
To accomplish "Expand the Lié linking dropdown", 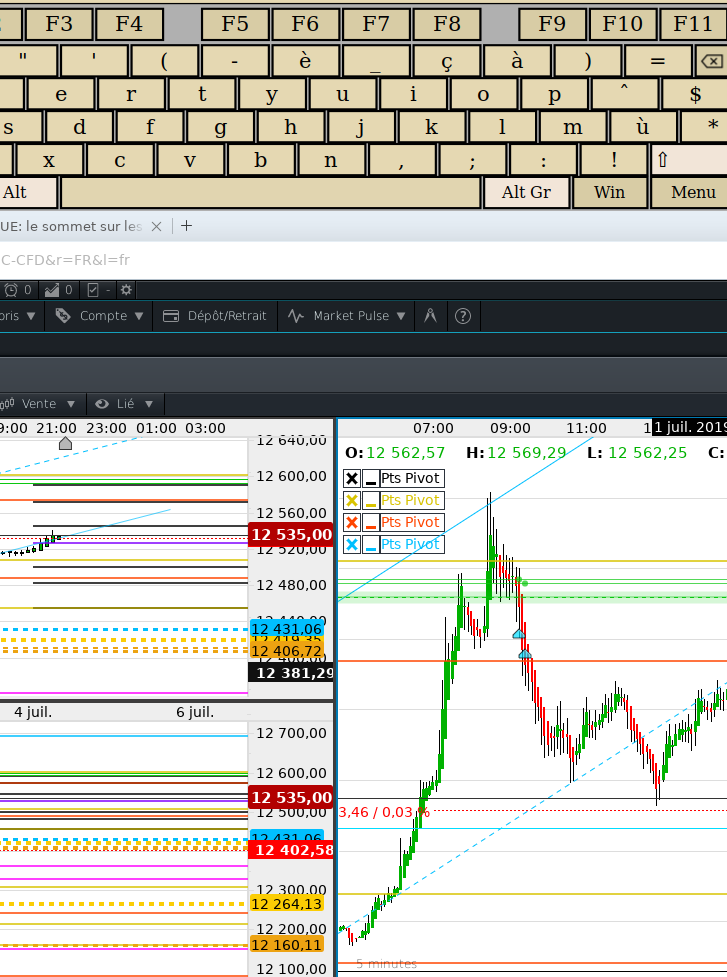I will coord(125,404).
